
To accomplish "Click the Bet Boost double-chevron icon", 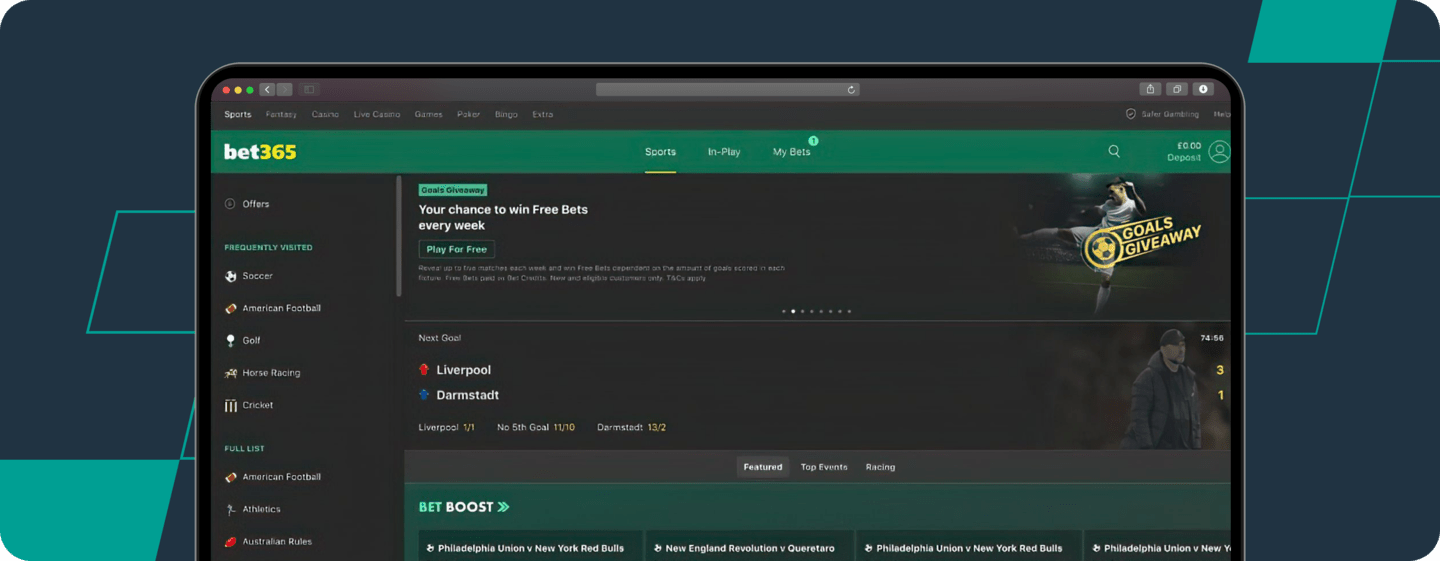I will pyautogui.click(x=503, y=507).
